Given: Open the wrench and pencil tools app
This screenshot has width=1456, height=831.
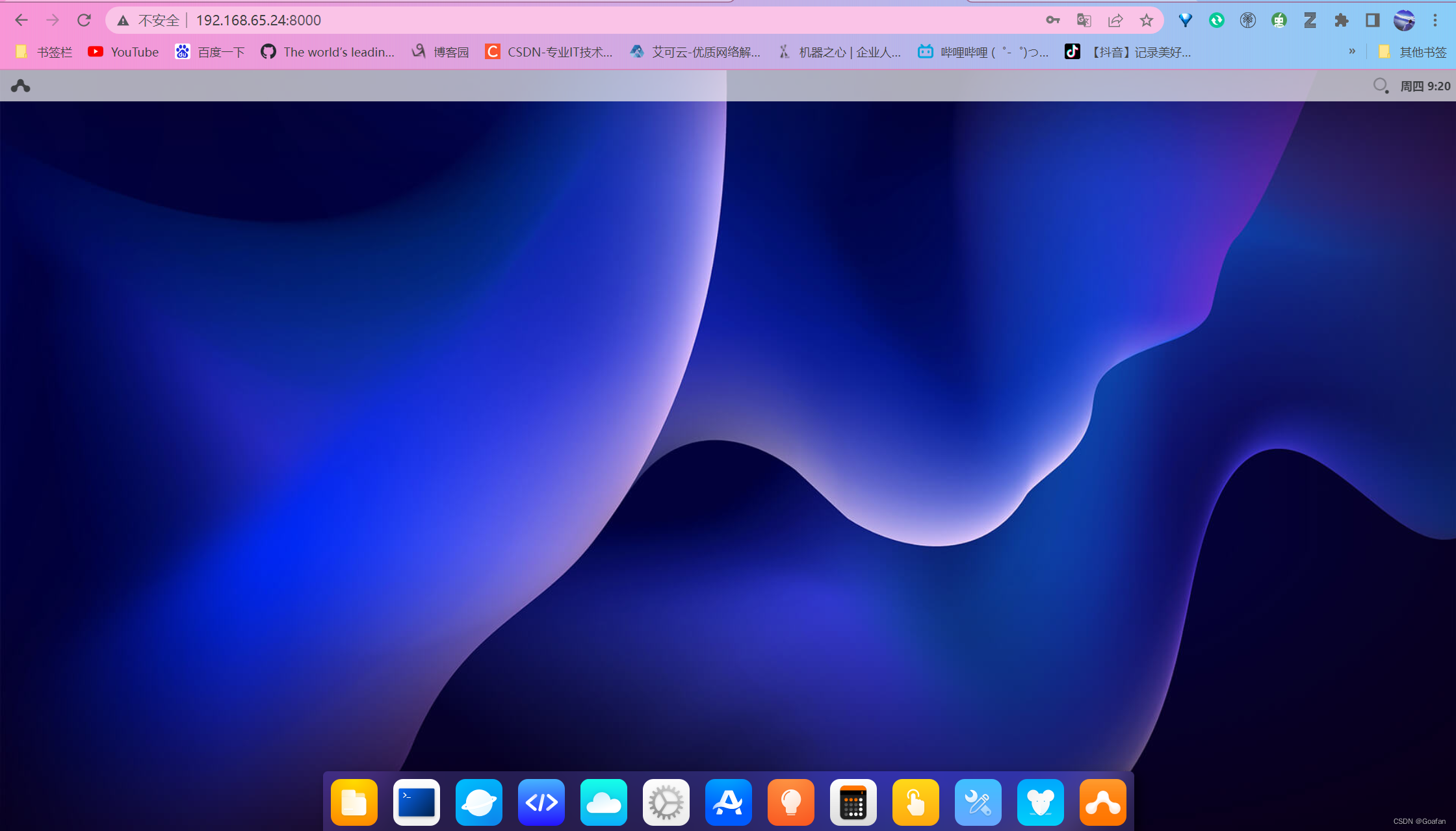Looking at the screenshot, I should click(x=978, y=802).
